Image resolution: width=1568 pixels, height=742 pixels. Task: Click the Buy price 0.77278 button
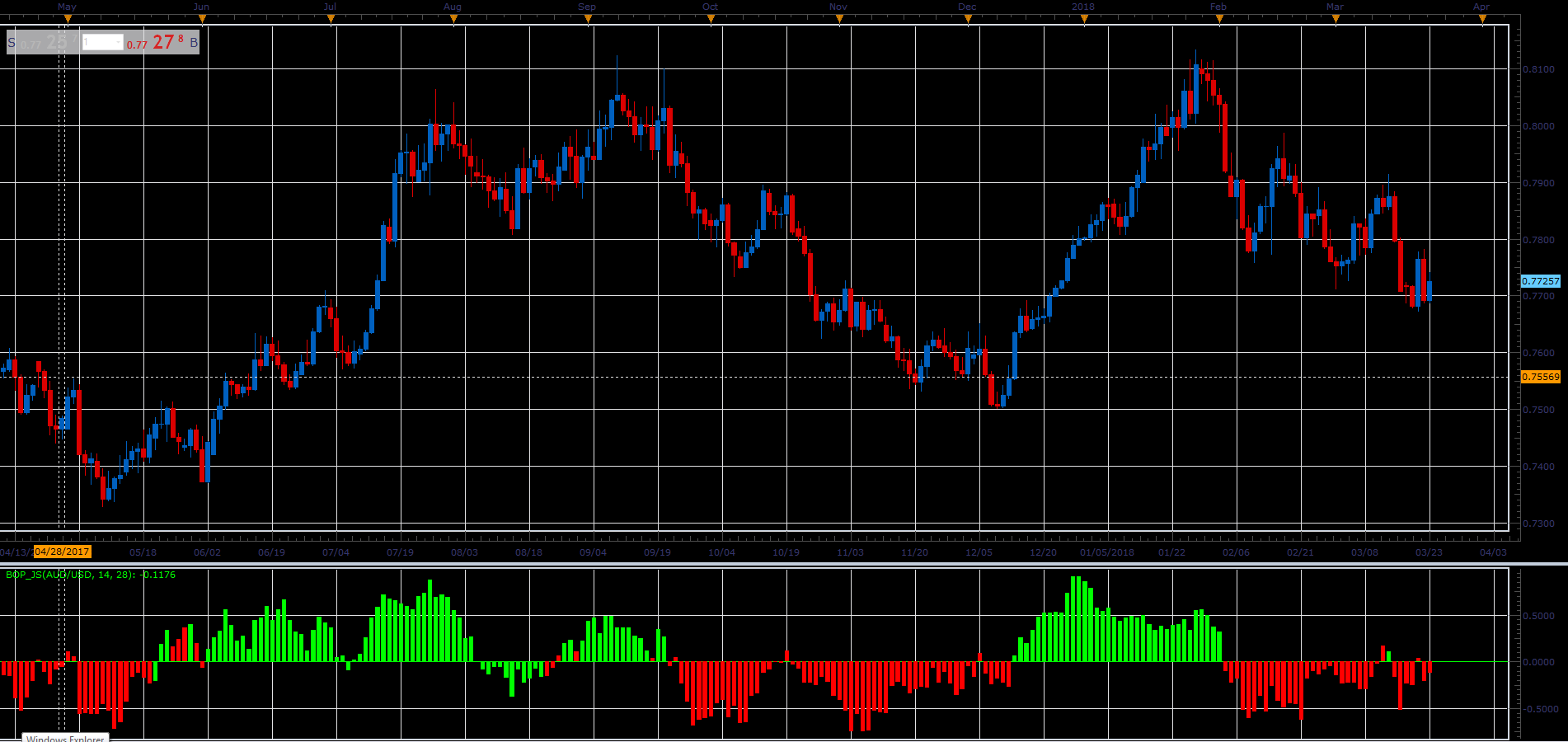pyautogui.click(x=162, y=42)
